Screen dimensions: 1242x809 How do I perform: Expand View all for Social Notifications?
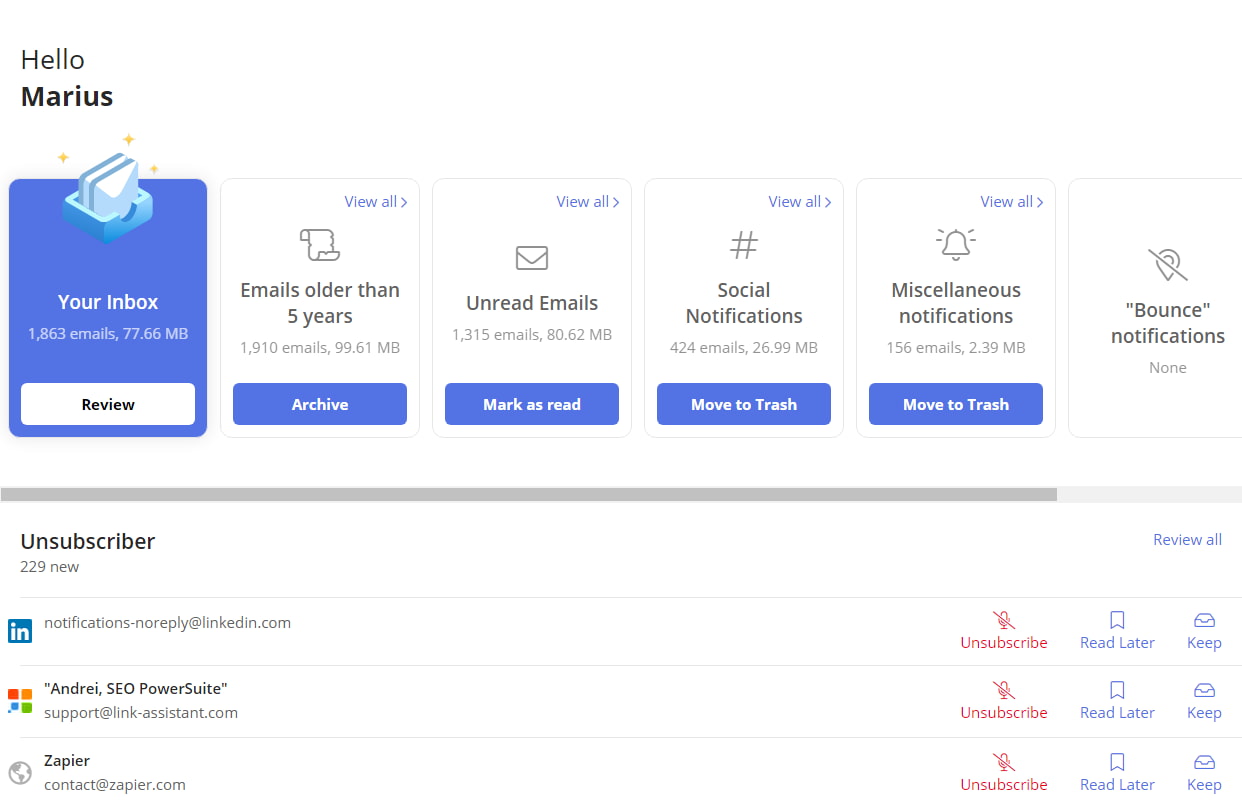799,202
